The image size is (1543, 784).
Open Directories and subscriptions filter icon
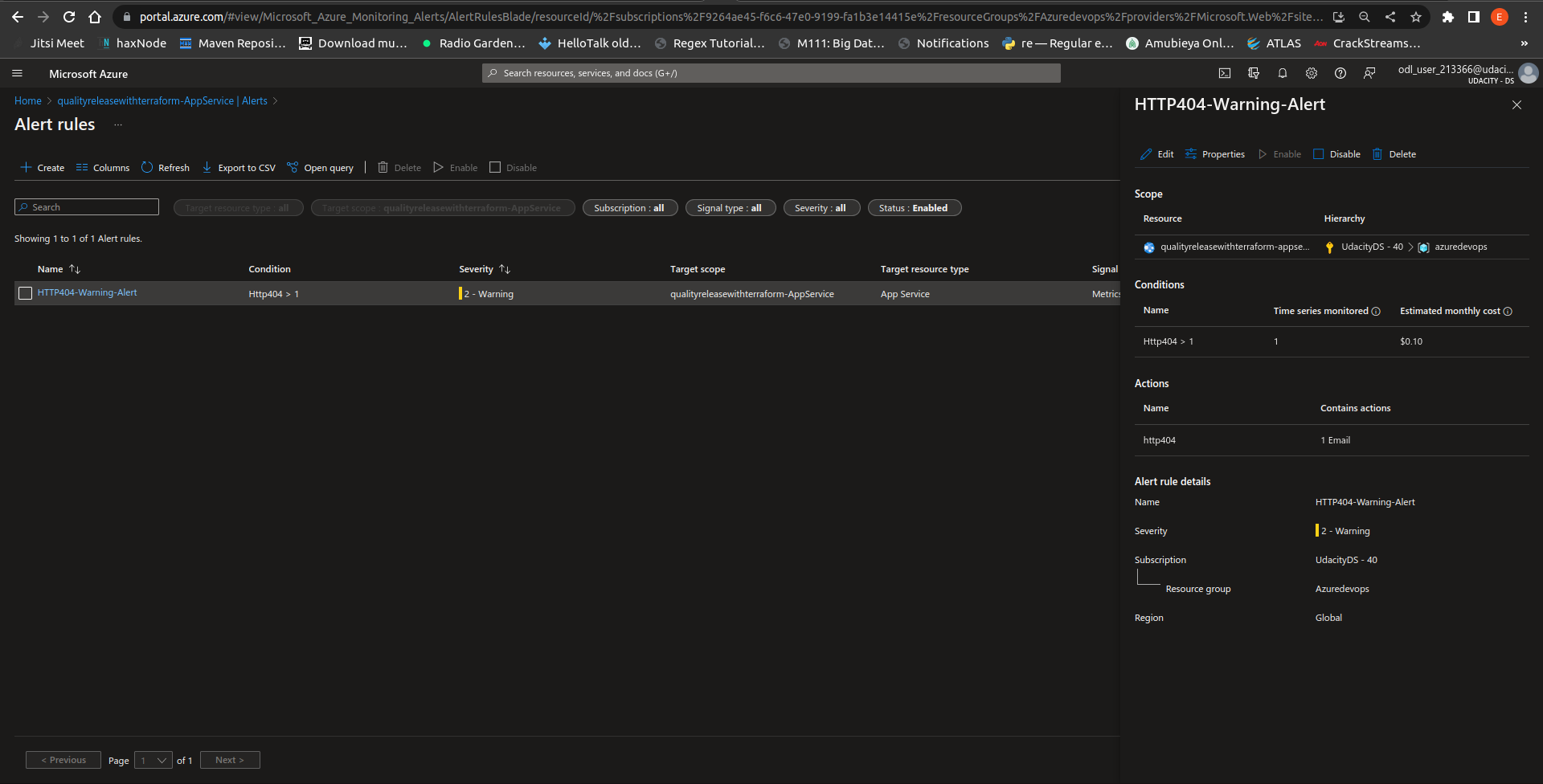(1253, 73)
